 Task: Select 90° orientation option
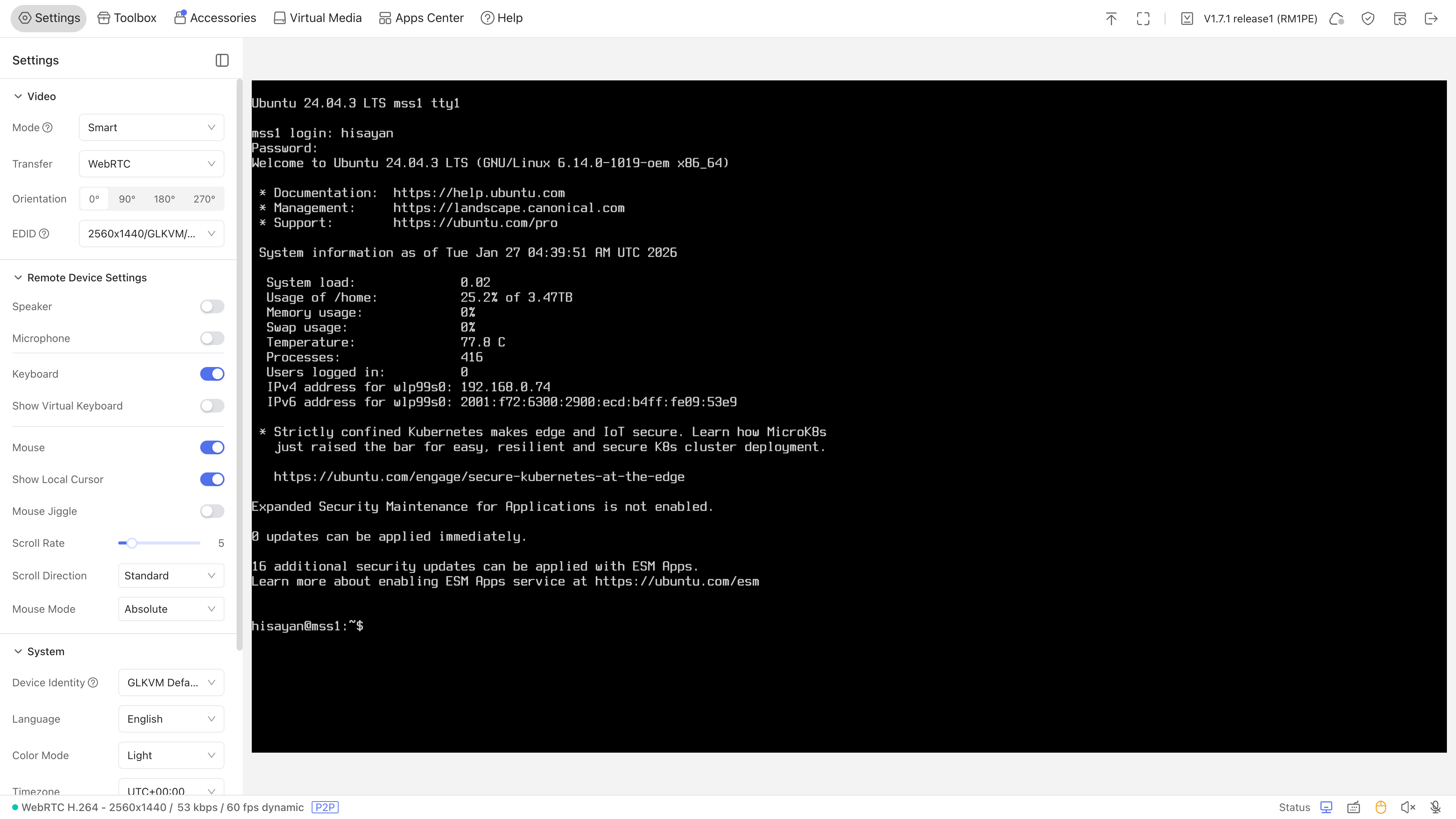[x=127, y=199]
